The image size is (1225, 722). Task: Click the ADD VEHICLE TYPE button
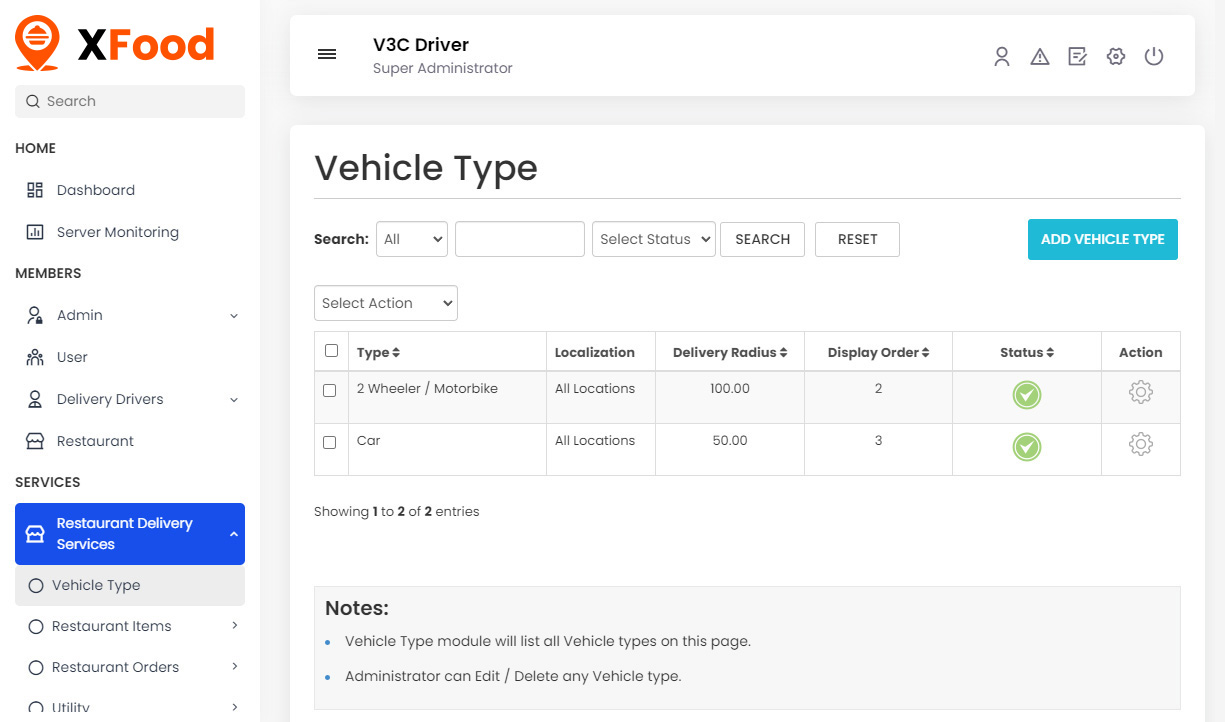coord(1102,239)
